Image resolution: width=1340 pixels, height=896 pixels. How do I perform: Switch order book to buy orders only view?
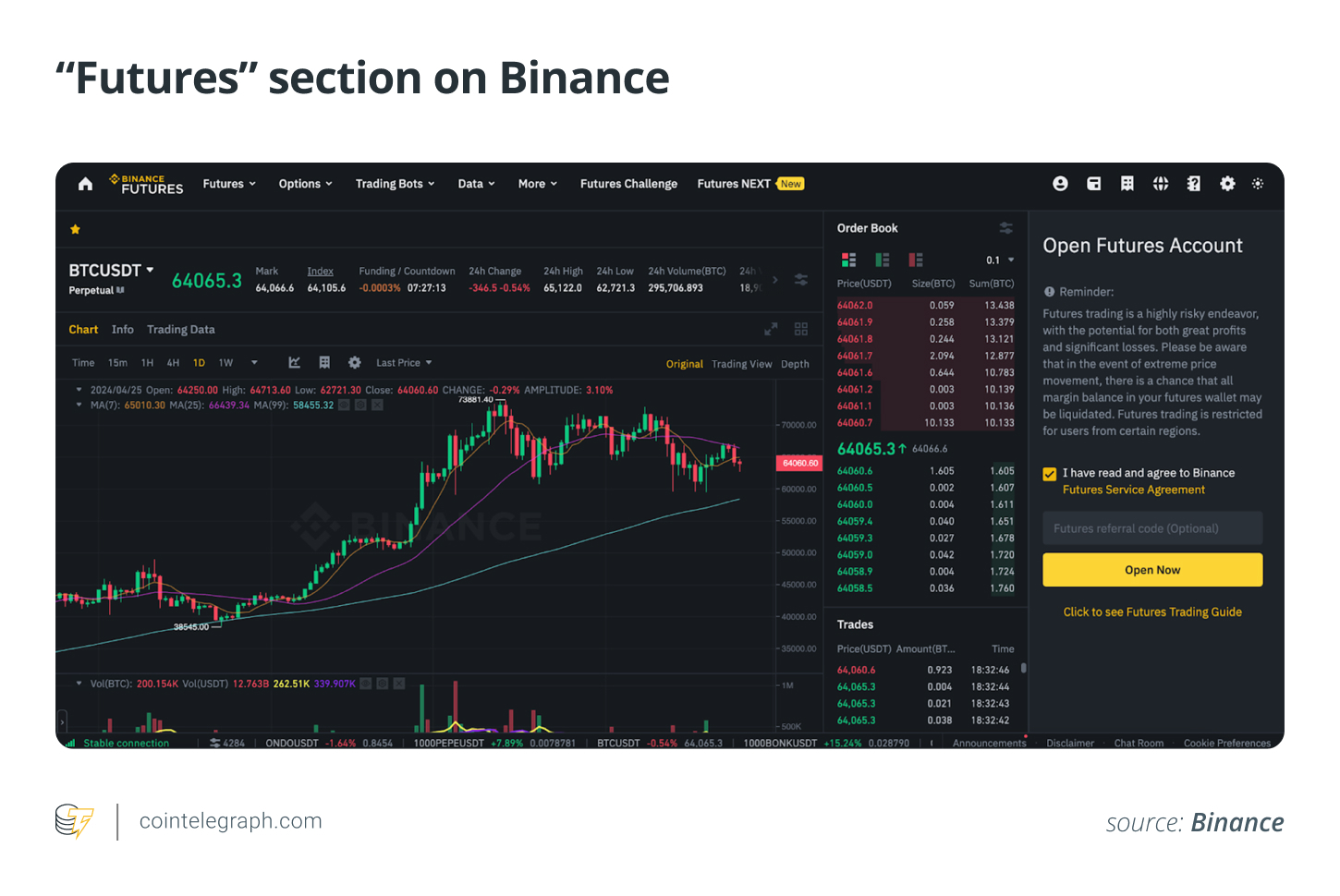point(880,260)
